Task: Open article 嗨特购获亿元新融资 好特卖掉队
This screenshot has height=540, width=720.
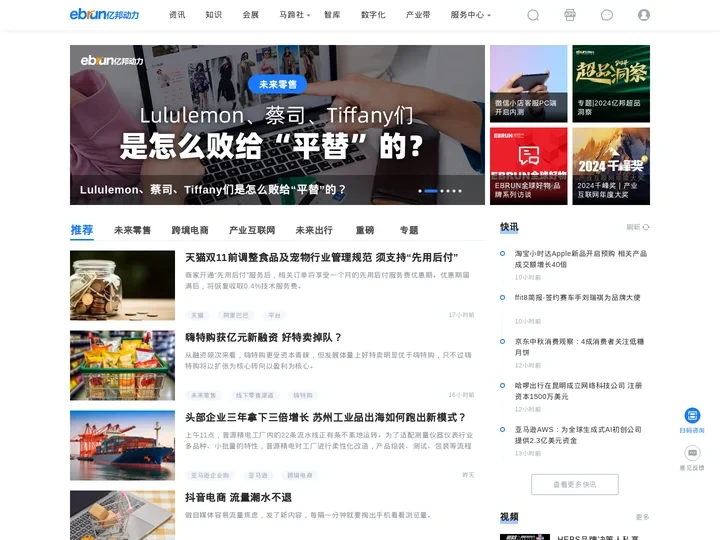Action: pos(264,338)
